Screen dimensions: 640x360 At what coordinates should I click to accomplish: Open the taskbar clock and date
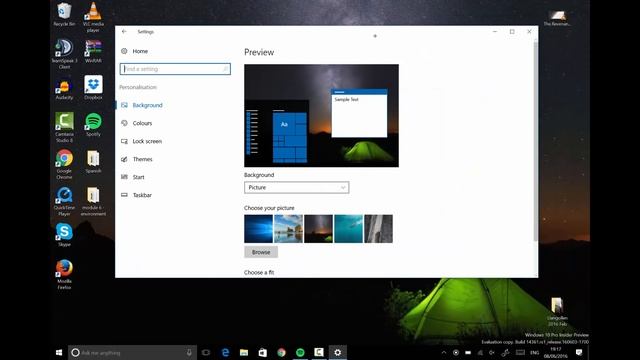(x=556, y=353)
